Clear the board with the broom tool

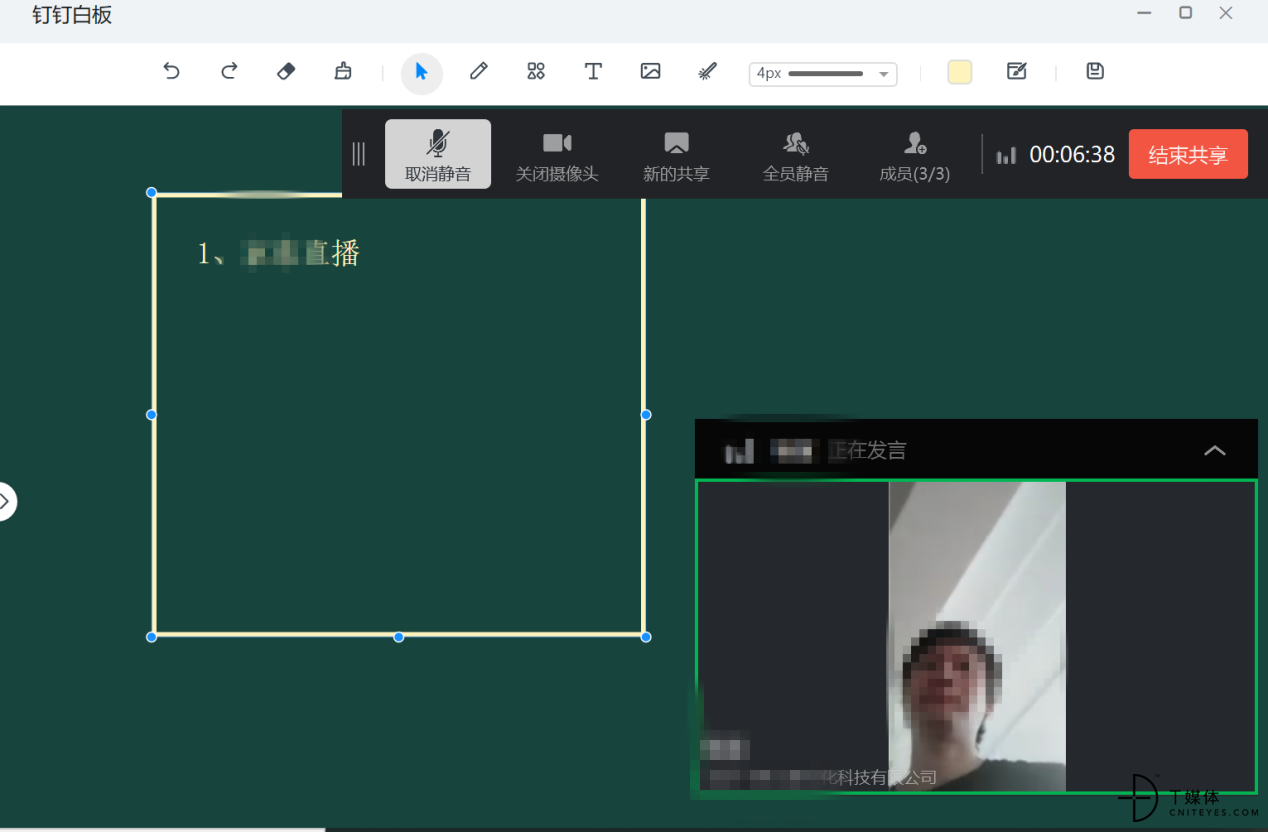point(343,71)
